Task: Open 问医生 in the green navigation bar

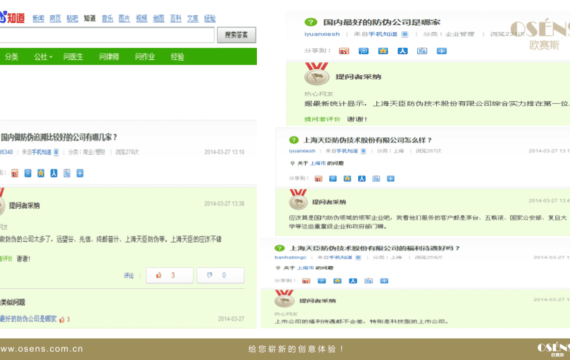Action: tap(73, 57)
